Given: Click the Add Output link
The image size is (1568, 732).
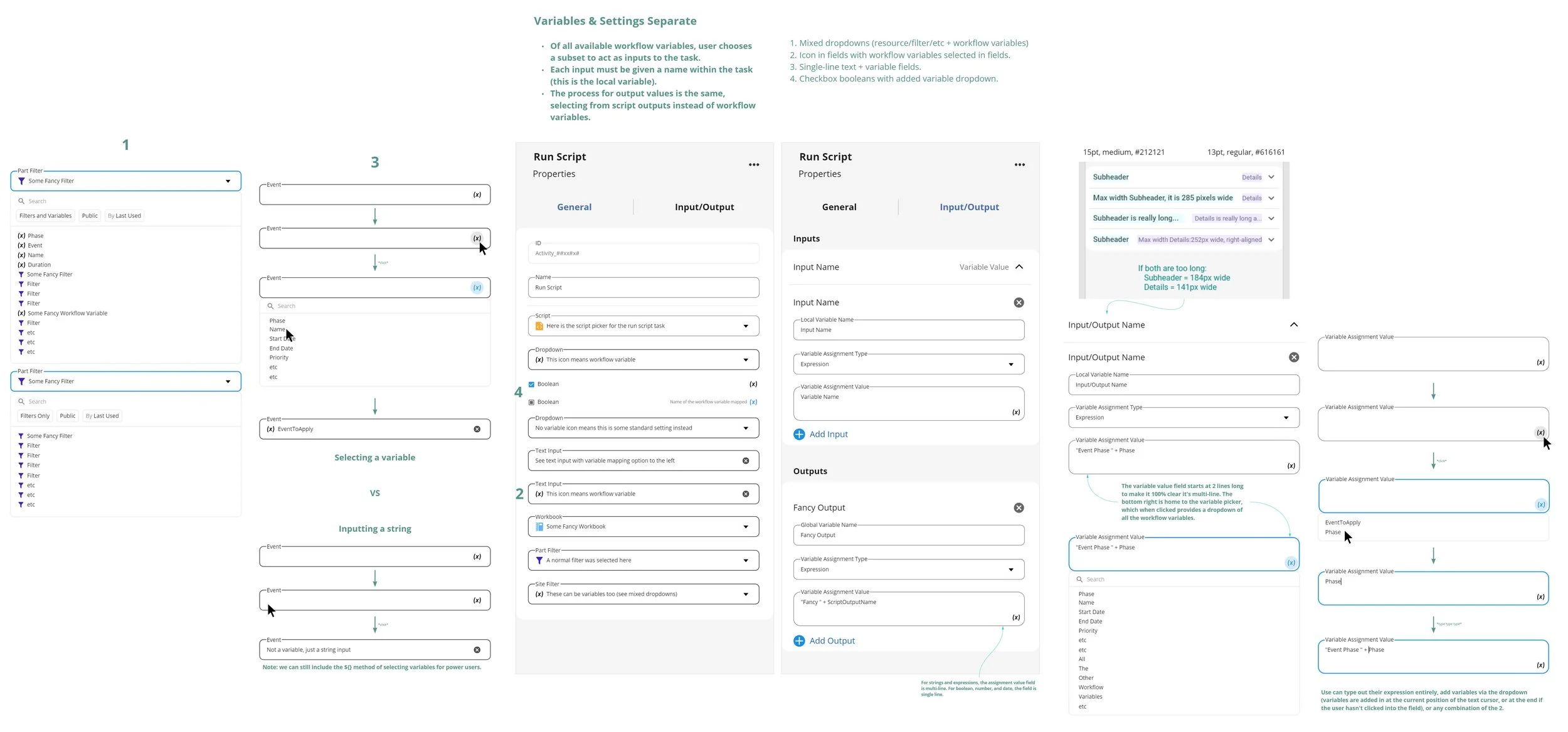Looking at the screenshot, I should click(832, 640).
